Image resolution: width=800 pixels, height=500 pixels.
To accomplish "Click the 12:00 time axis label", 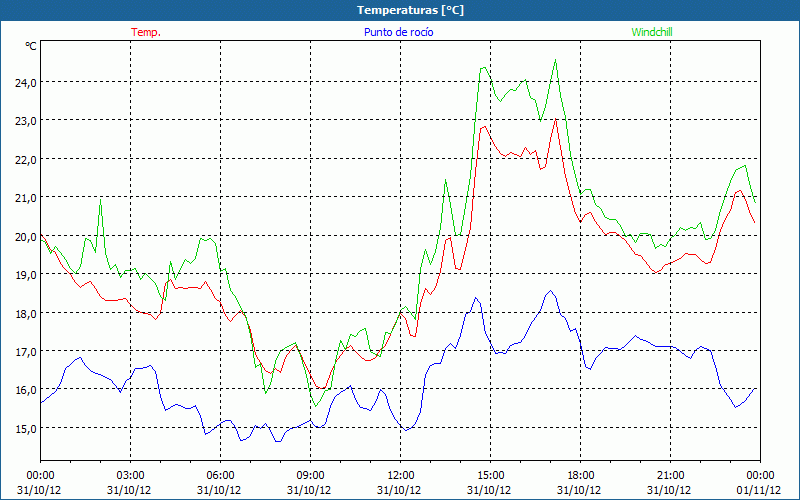I will tap(401, 476).
